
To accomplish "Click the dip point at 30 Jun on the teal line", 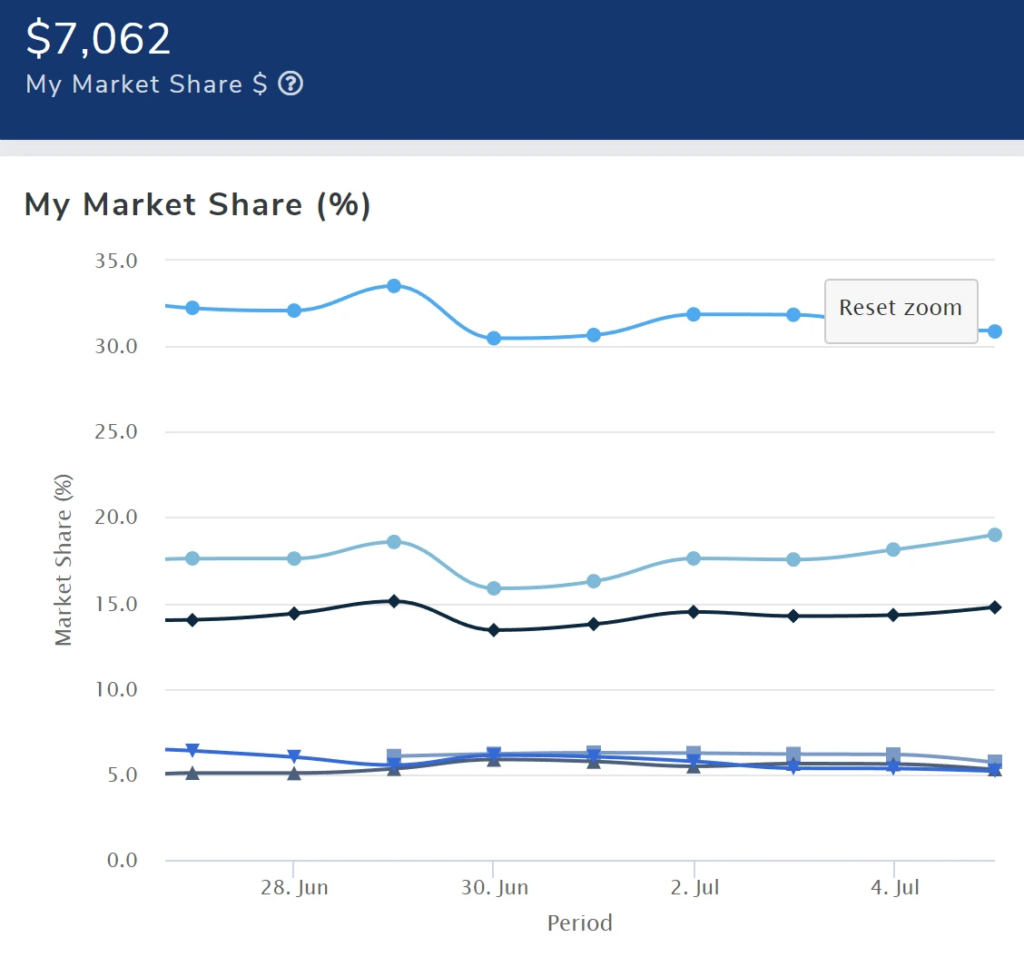I will [495, 590].
